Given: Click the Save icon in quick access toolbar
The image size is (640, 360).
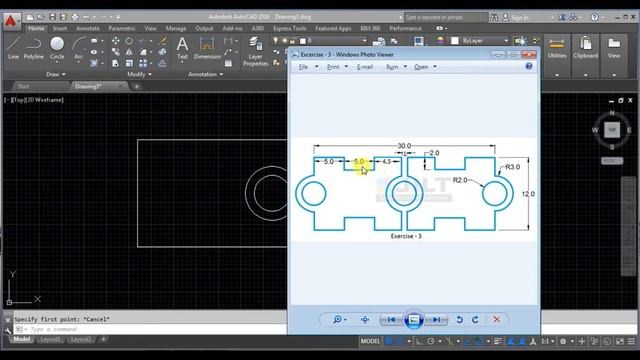Looking at the screenshot, I should [x=52, y=17].
